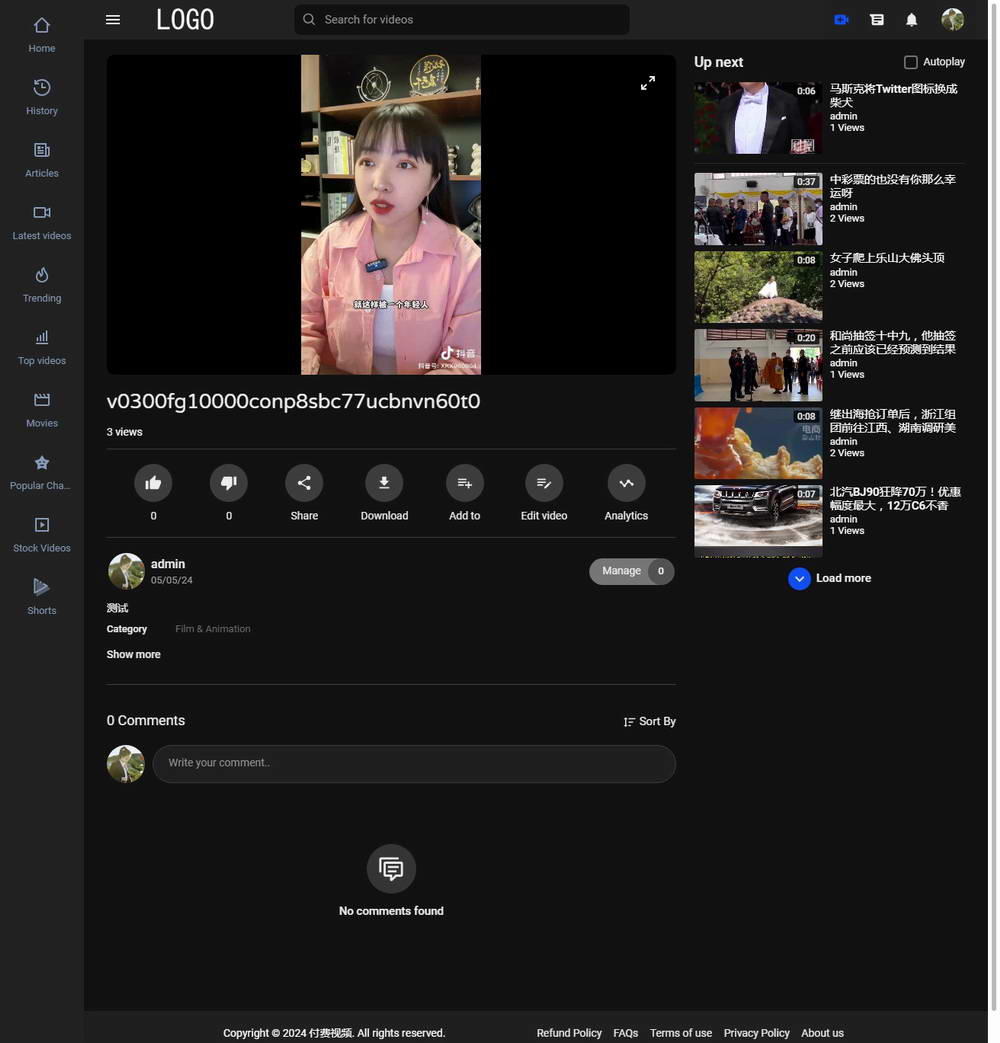Viewport: 1000px width, 1043px height.
Task: Click the Search for videos field
Action: pos(462,19)
